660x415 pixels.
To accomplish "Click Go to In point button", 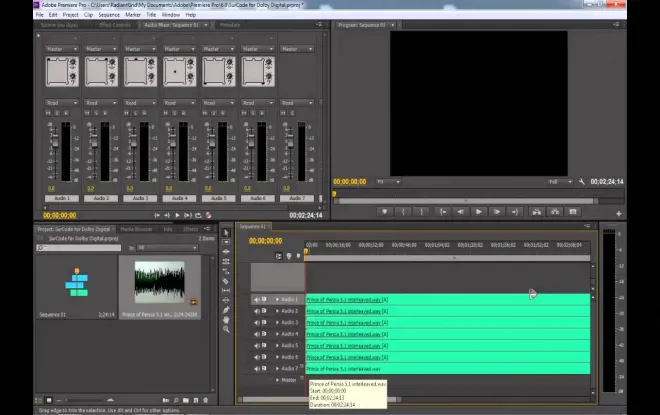I will click(x=443, y=212).
